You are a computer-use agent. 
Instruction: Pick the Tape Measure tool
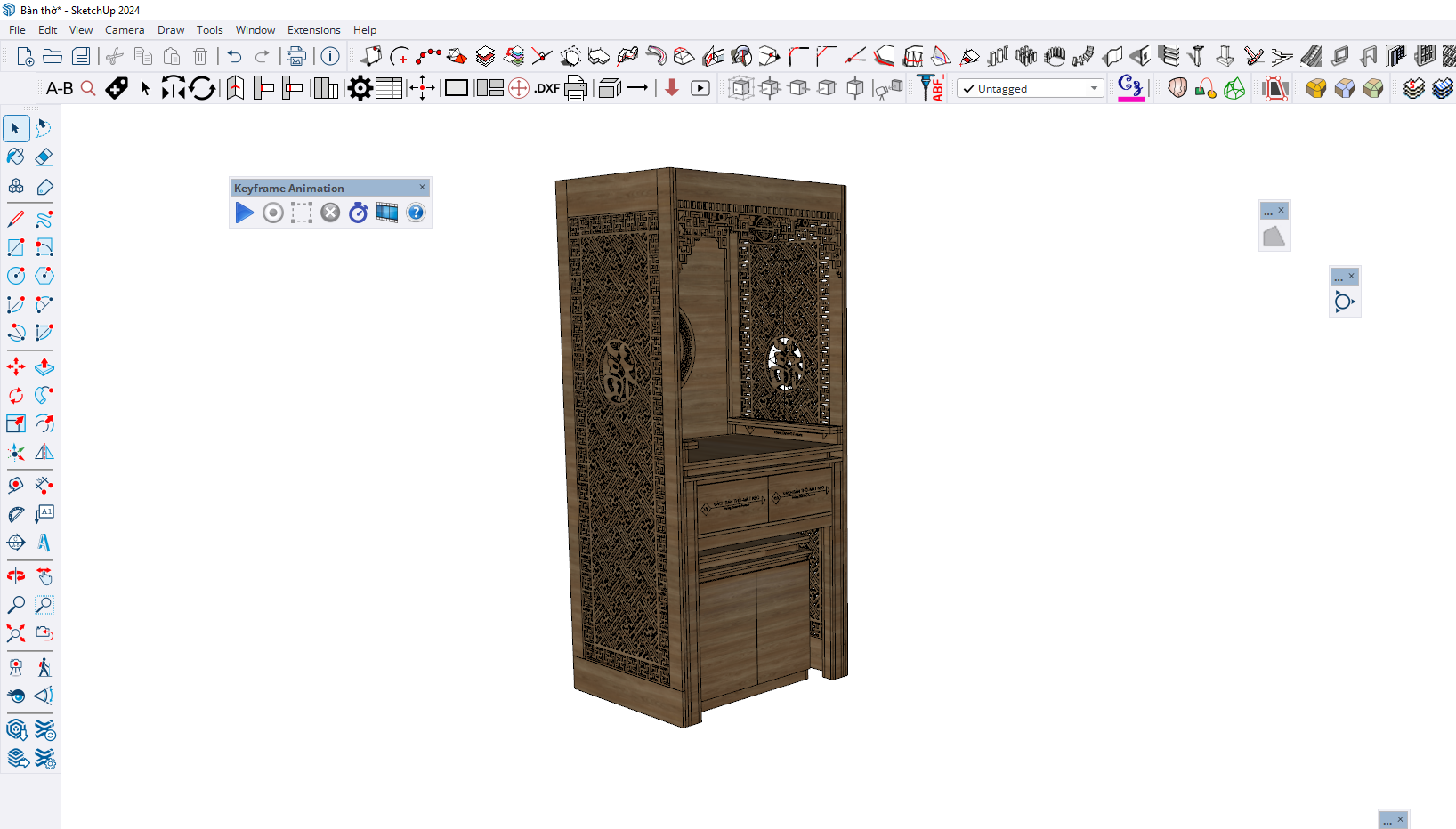click(16, 514)
